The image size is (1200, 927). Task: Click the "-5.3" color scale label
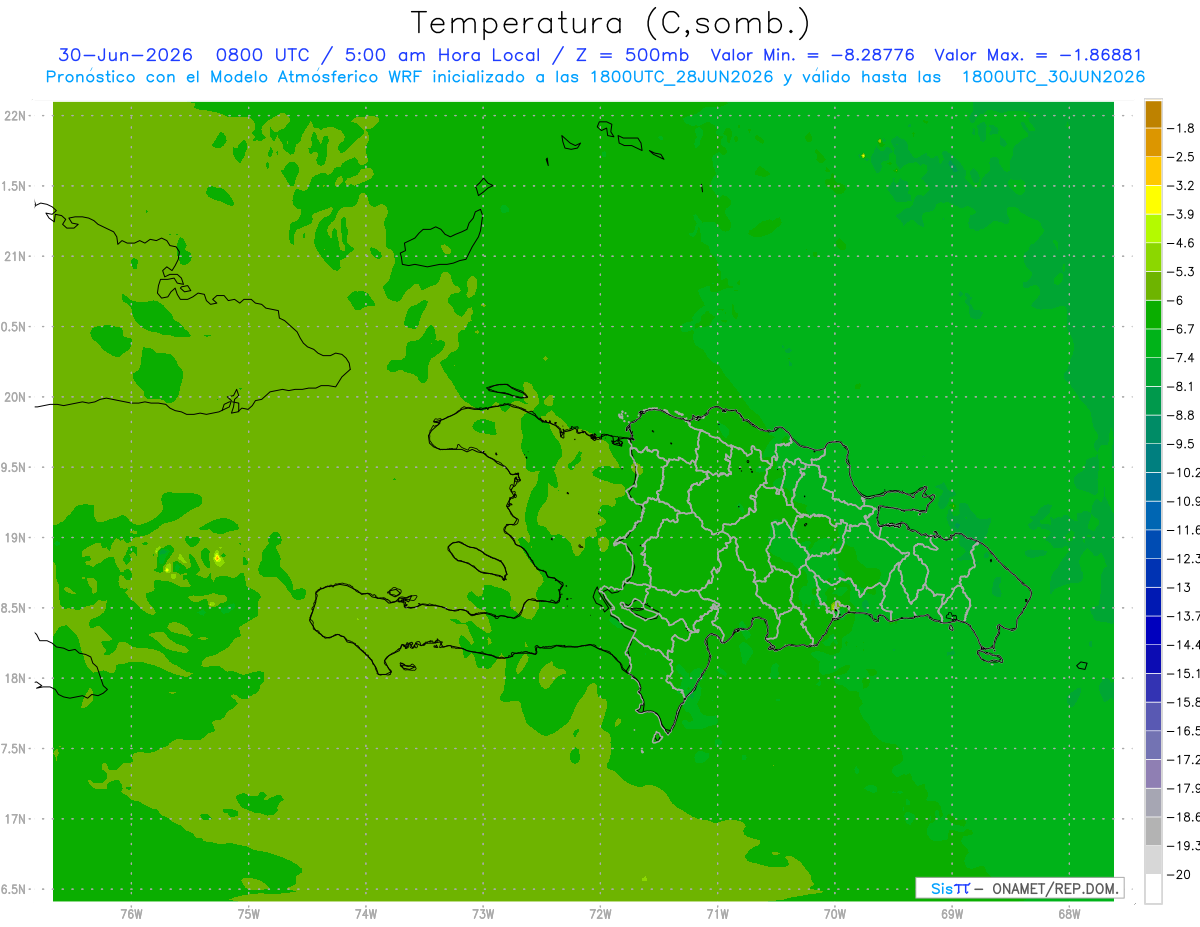pos(1181,272)
